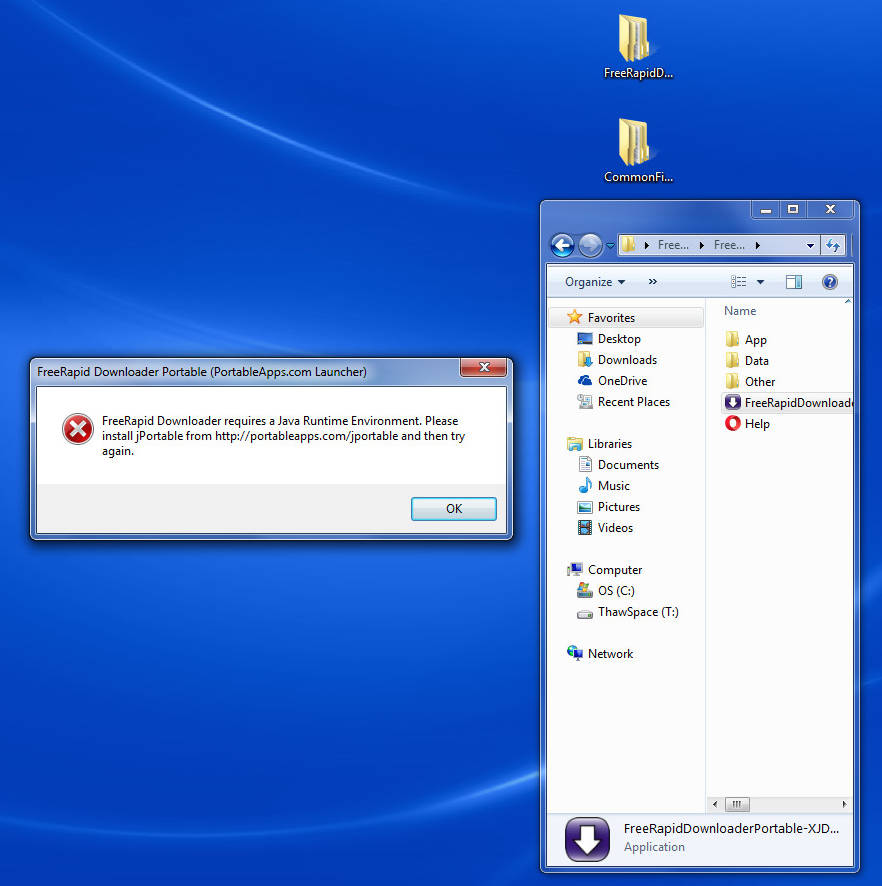This screenshot has height=886, width=882.
Task: Click the horizontal scrollbar left arrow
Action: 715,804
